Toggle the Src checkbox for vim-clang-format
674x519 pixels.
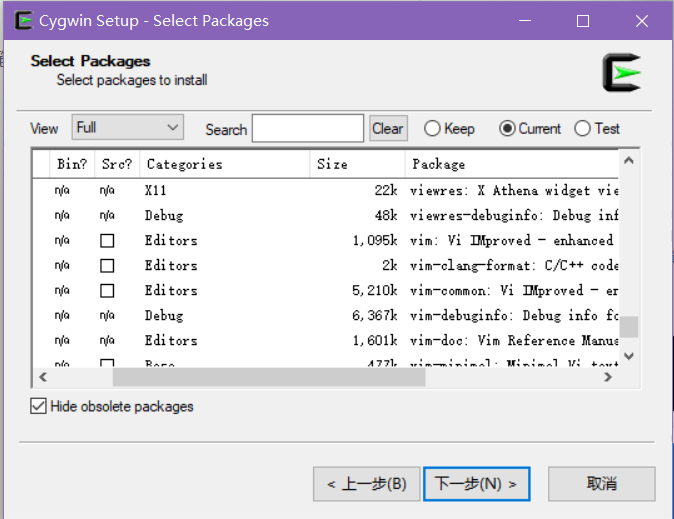pyautogui.click(x=107, y=265)
